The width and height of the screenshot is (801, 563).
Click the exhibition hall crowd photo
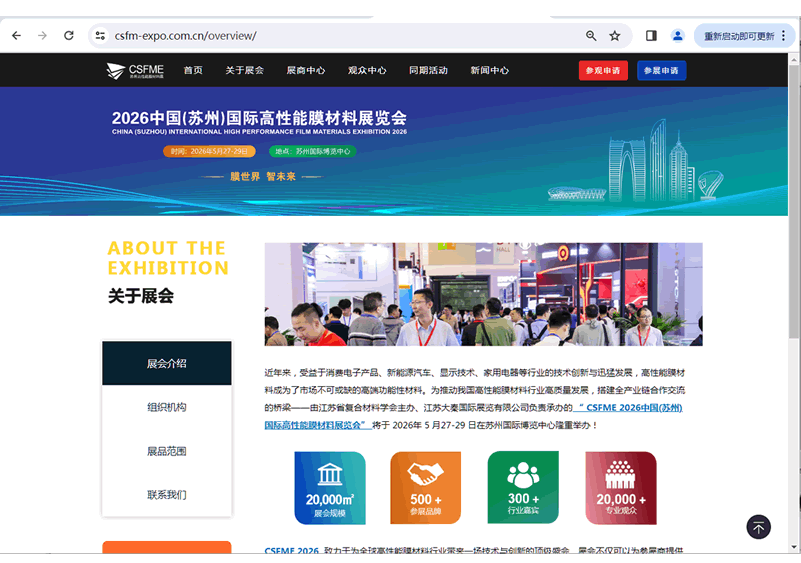pyautogui.click(x=483, y=294)
